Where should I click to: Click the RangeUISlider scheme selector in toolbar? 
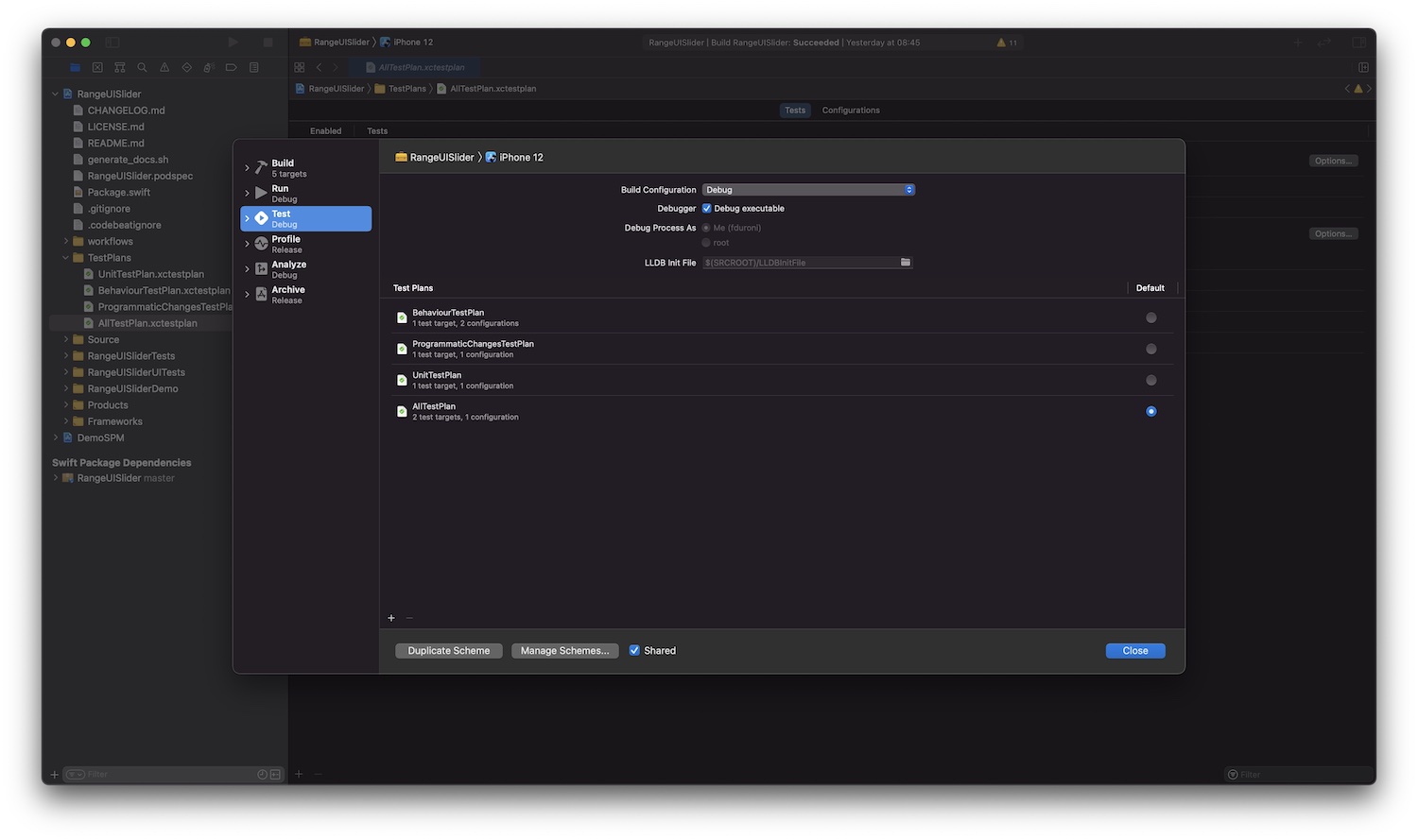point(335,43)
